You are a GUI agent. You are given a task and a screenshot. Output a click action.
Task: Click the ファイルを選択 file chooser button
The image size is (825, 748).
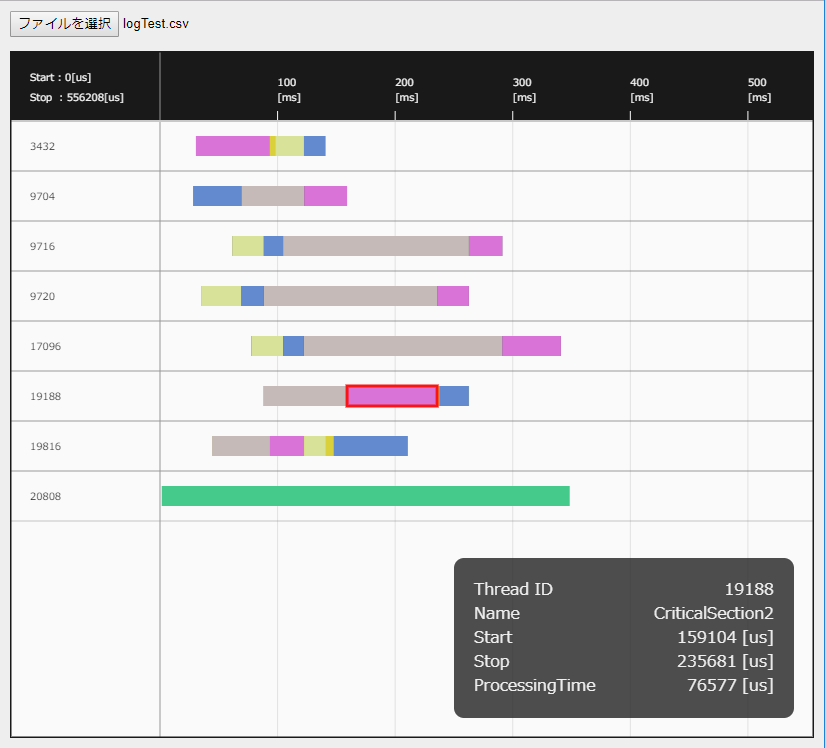pos(64,24)
